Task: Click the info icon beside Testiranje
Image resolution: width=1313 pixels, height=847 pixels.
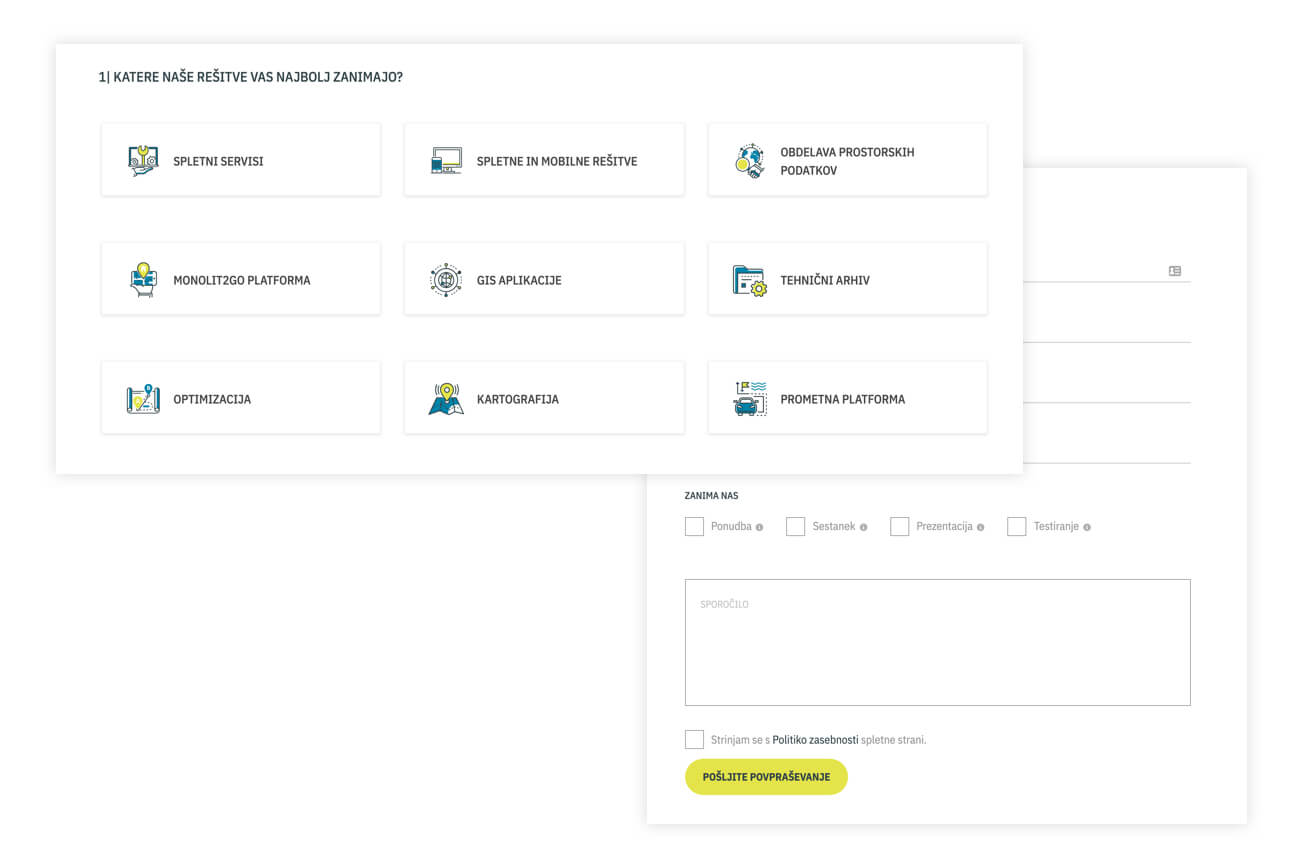Action: (x=1087, y=527)
